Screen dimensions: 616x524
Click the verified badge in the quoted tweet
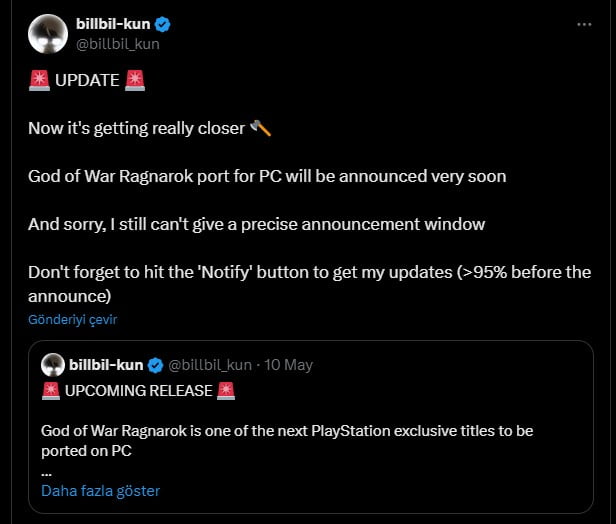tap(156, 365)
